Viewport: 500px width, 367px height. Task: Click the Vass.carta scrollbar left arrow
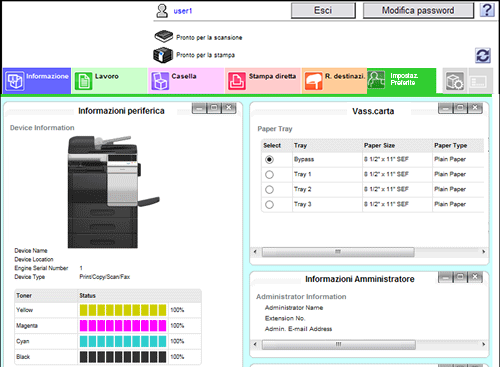(x=255, y=252)
